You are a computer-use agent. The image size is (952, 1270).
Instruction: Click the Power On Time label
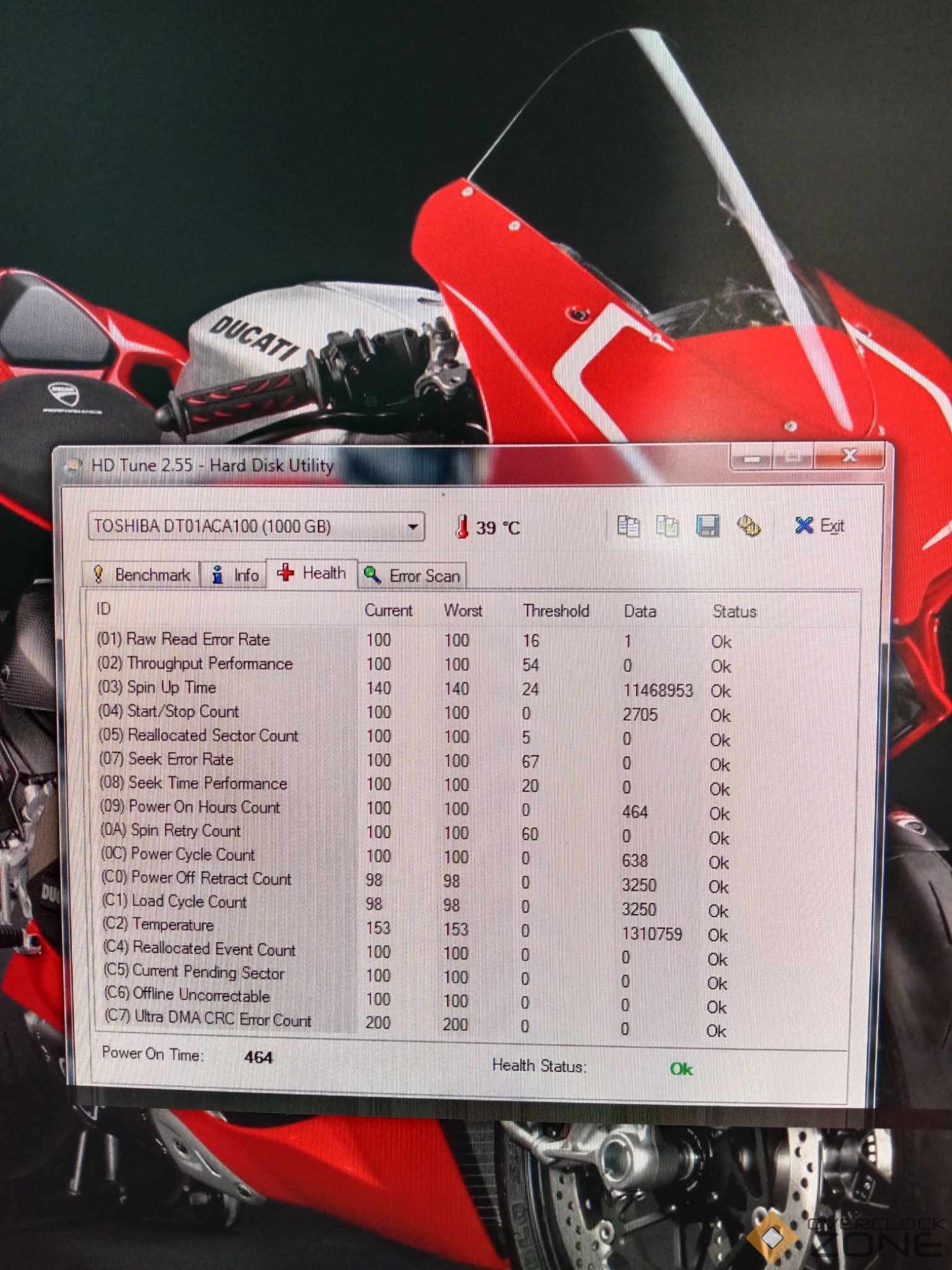click(x=152, y=1054)
